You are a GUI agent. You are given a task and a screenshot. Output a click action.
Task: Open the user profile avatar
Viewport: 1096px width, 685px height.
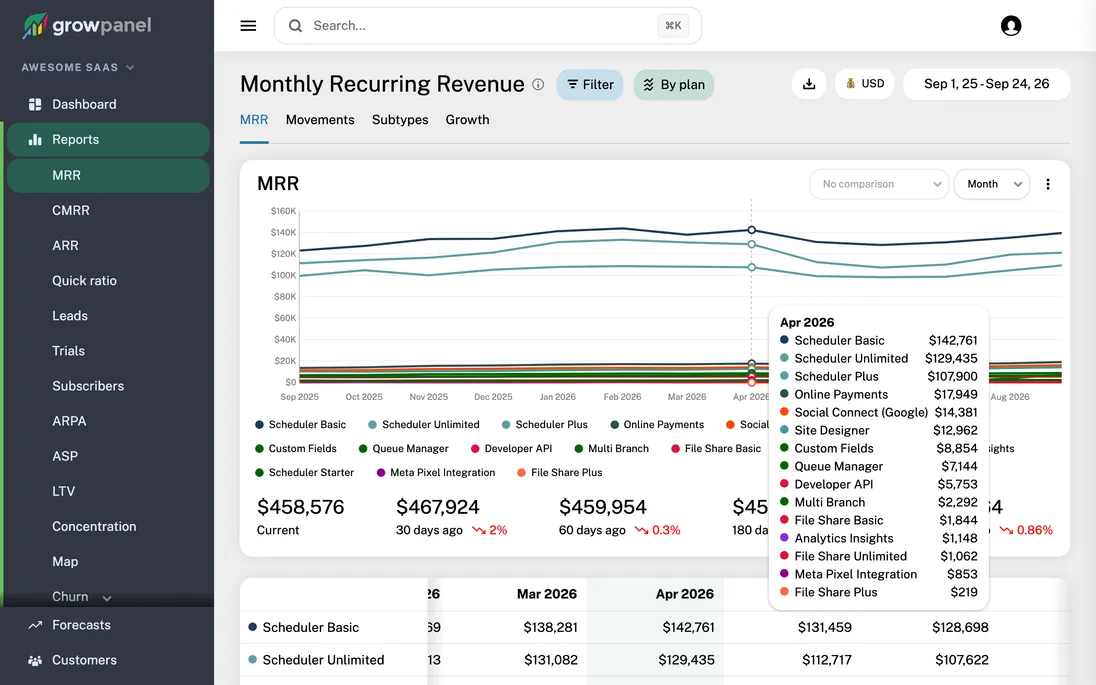(1011, 26)
